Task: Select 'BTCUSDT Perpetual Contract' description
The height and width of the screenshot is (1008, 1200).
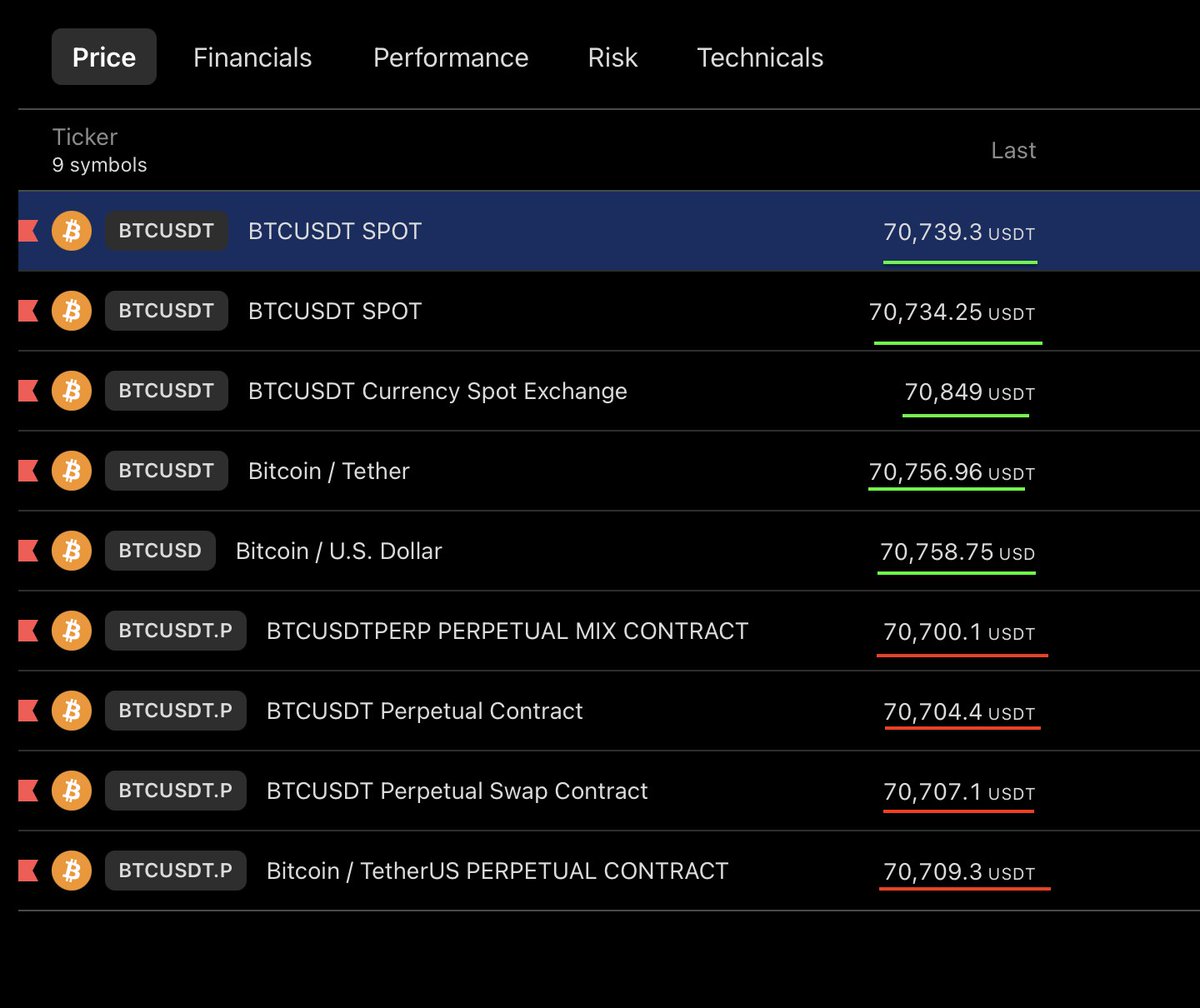Action: pos(425,711)
